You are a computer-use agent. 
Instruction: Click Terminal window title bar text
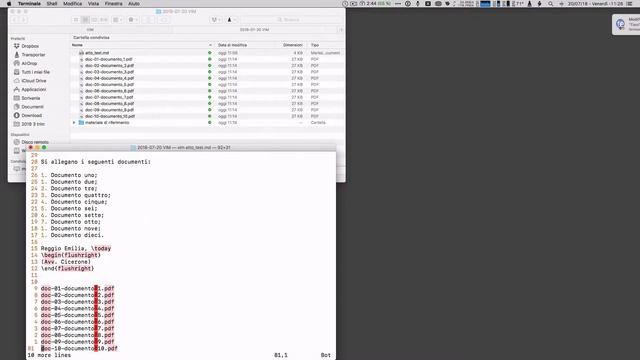(184, 147)
